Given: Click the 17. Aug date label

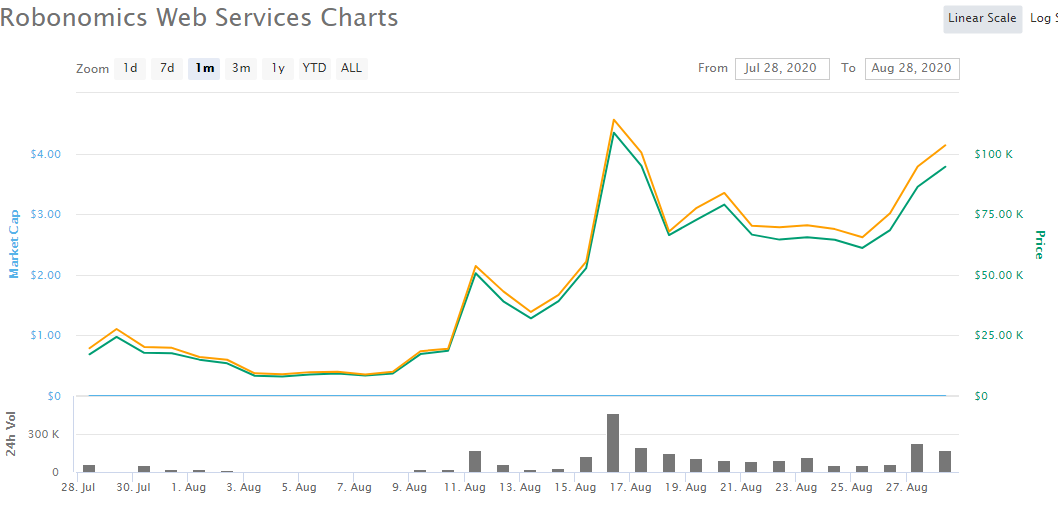Looking at the screenshot, I should tap(632, 487).
